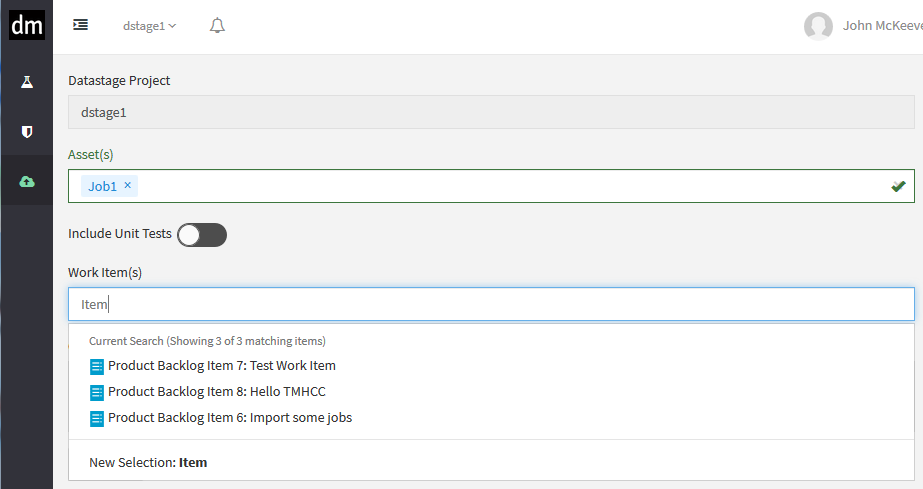Open the flask icon in sidebar
The image size is (923, 489).
click(27, 81)
